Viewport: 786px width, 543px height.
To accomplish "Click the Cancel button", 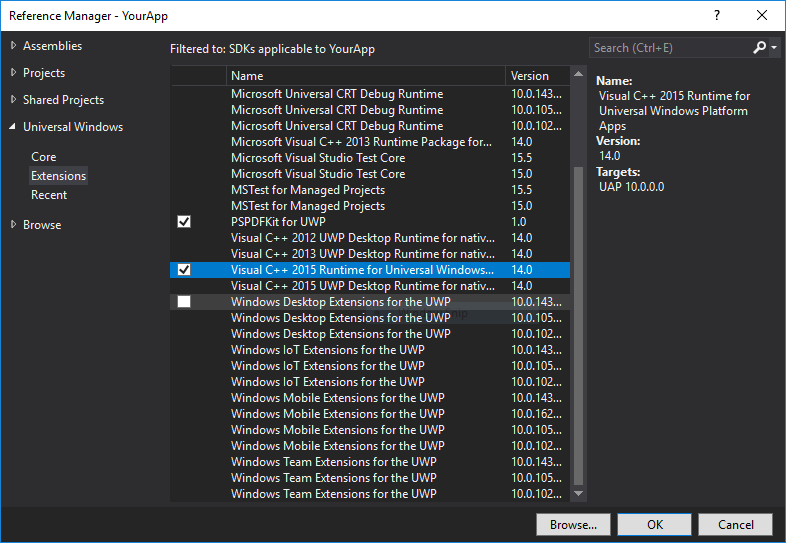I will (x=735, y=524).
